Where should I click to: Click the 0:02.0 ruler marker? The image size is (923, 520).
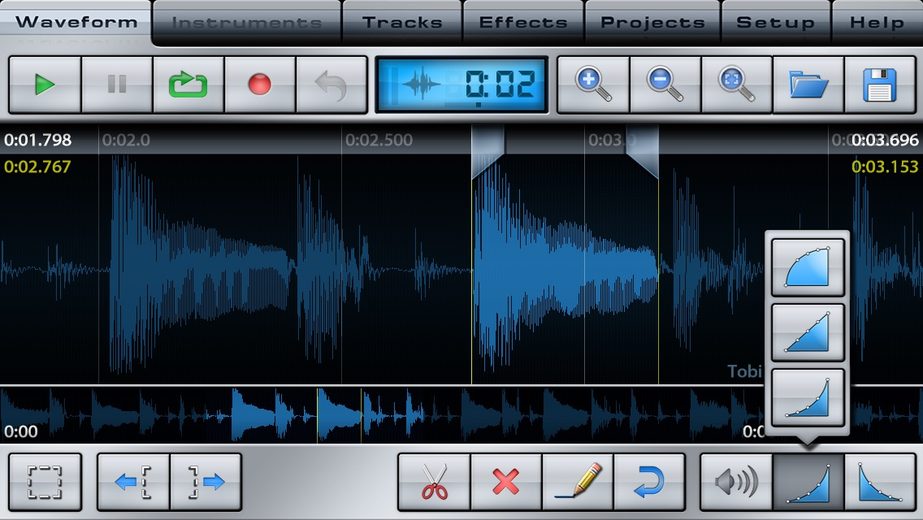(126, 140)
